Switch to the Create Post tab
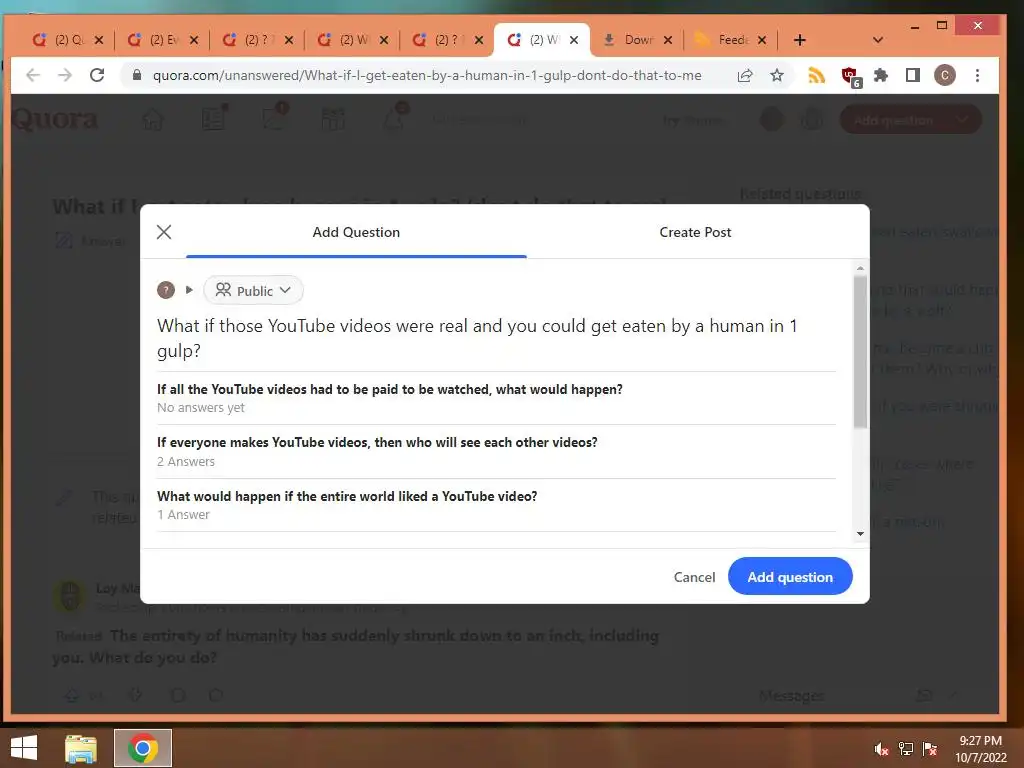Screen dimensions: 1024x768 [695, 232]
